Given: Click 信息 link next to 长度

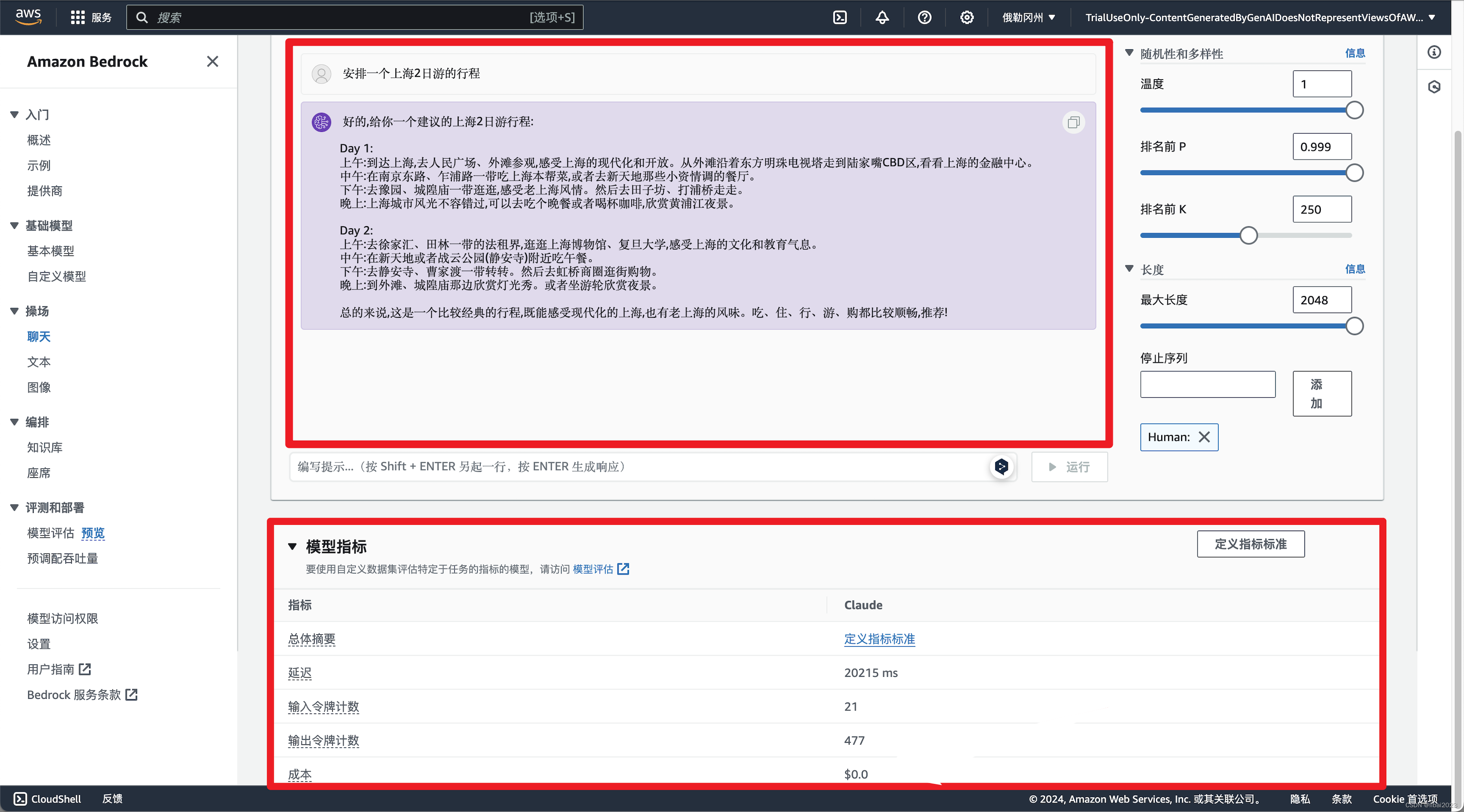Looking at the screenshot, I should click(1355, 269).
